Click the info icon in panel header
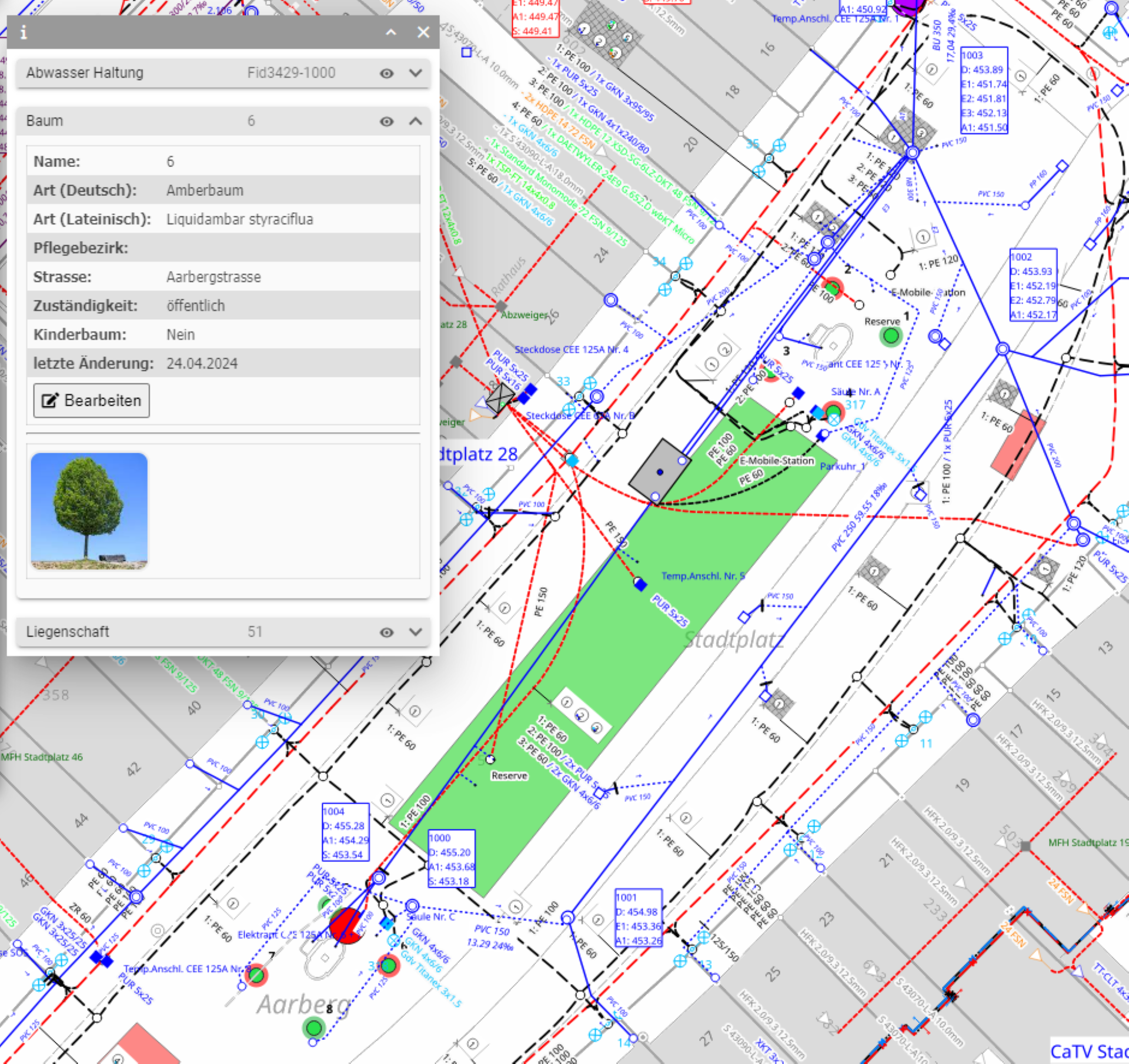 click(24, 32)
